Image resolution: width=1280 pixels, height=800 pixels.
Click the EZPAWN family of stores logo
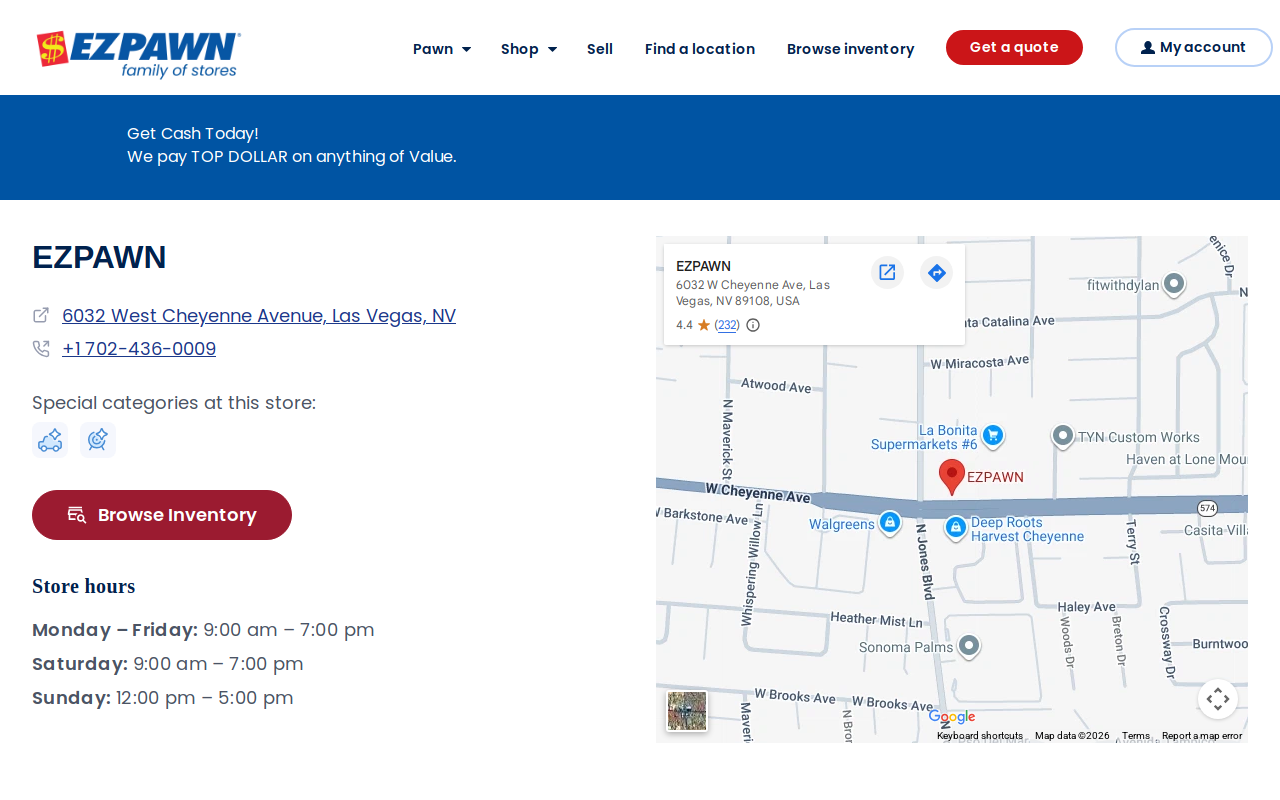[x=139, y=54]
